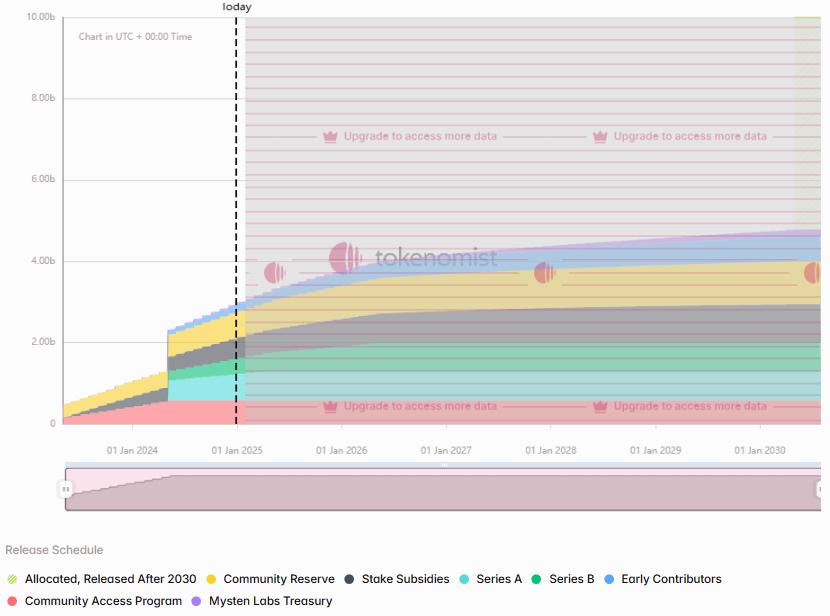Click the rightmost pink locked-data circle icon
Image resolution: width=830 pixels, height=616 pixels.
[x=813, y=273]
